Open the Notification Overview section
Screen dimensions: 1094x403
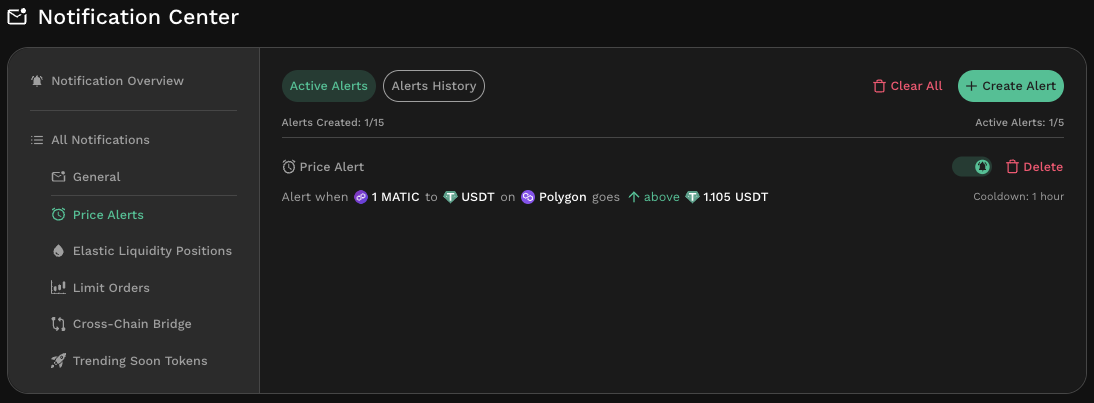pos(117,81)
